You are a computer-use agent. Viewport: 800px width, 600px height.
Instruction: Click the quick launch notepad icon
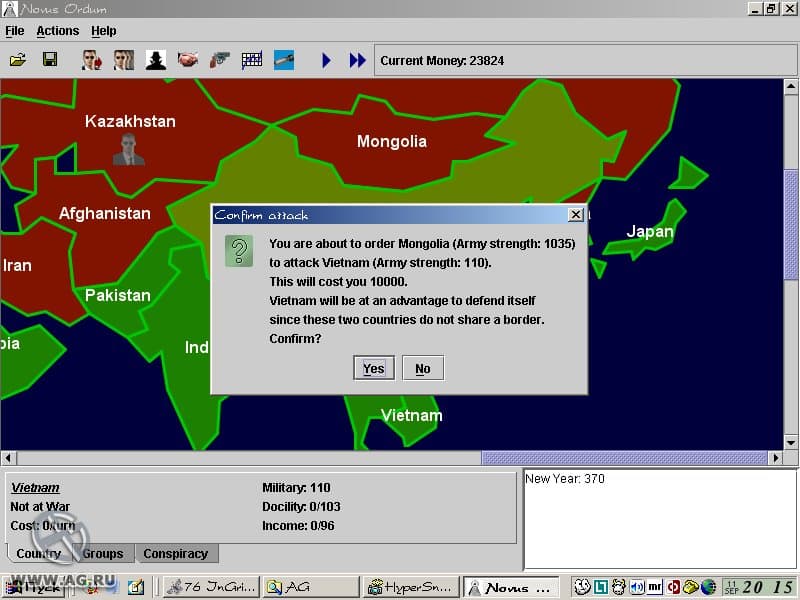point(136,587)
